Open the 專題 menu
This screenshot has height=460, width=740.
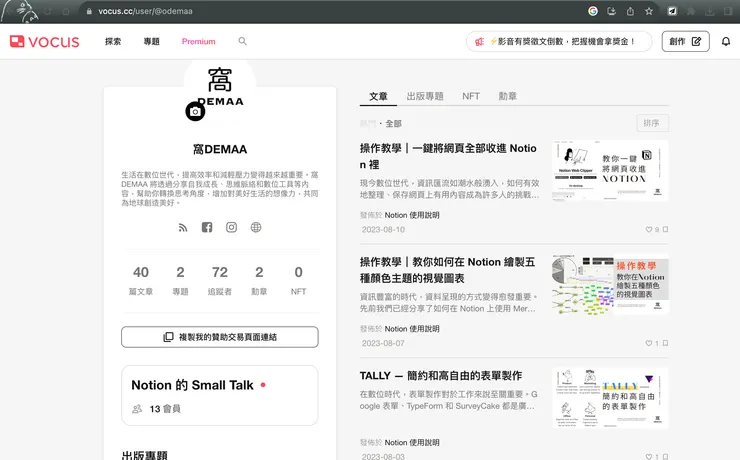pos(151,42)
